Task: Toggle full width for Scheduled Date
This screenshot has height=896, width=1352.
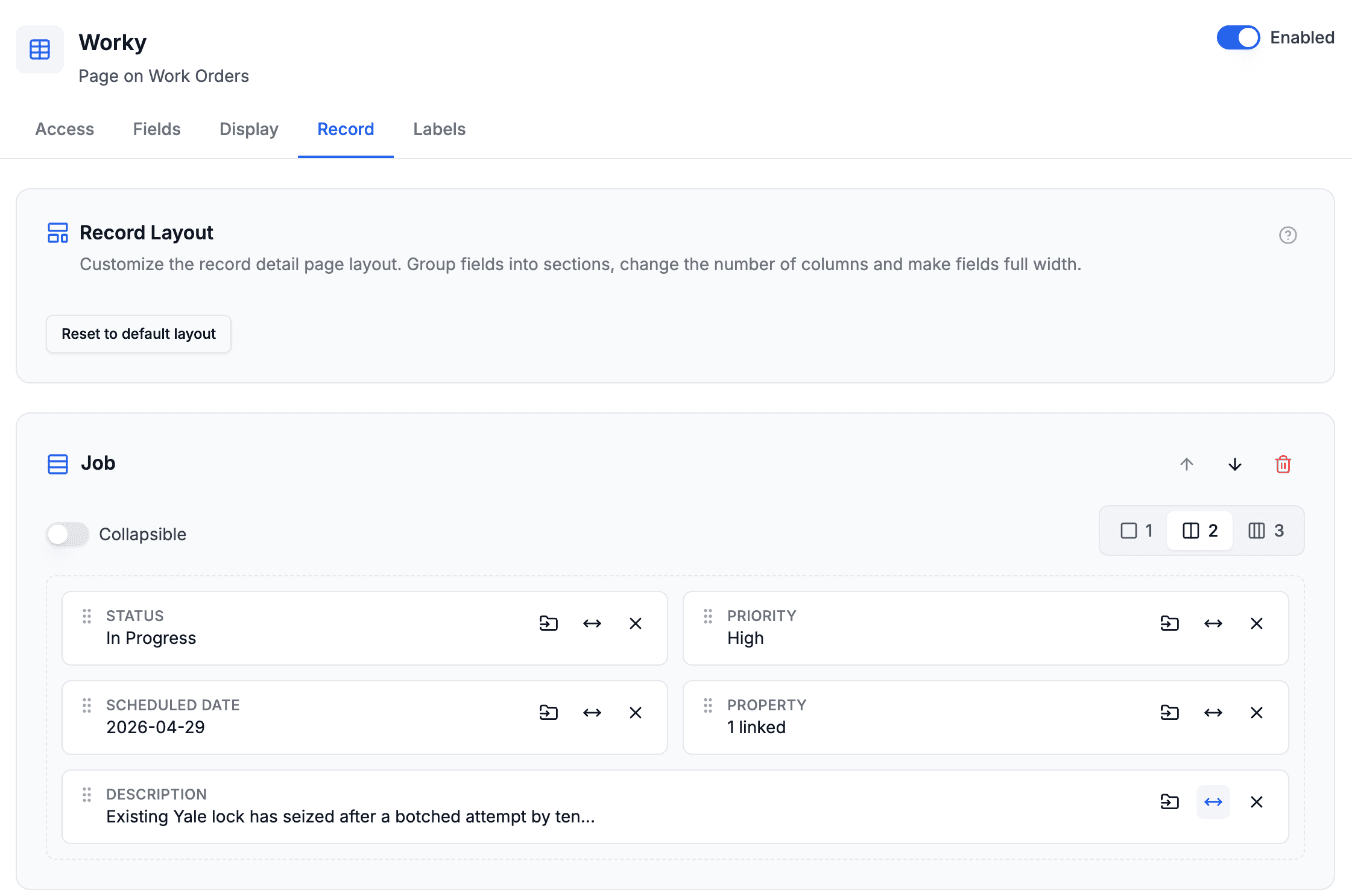Action: tap(592, 712)
